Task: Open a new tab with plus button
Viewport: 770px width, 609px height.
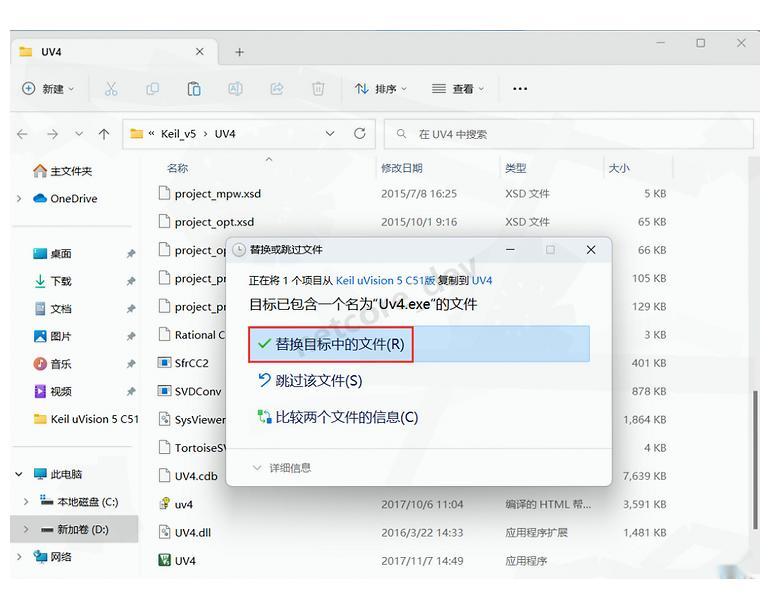Action: 239,52
